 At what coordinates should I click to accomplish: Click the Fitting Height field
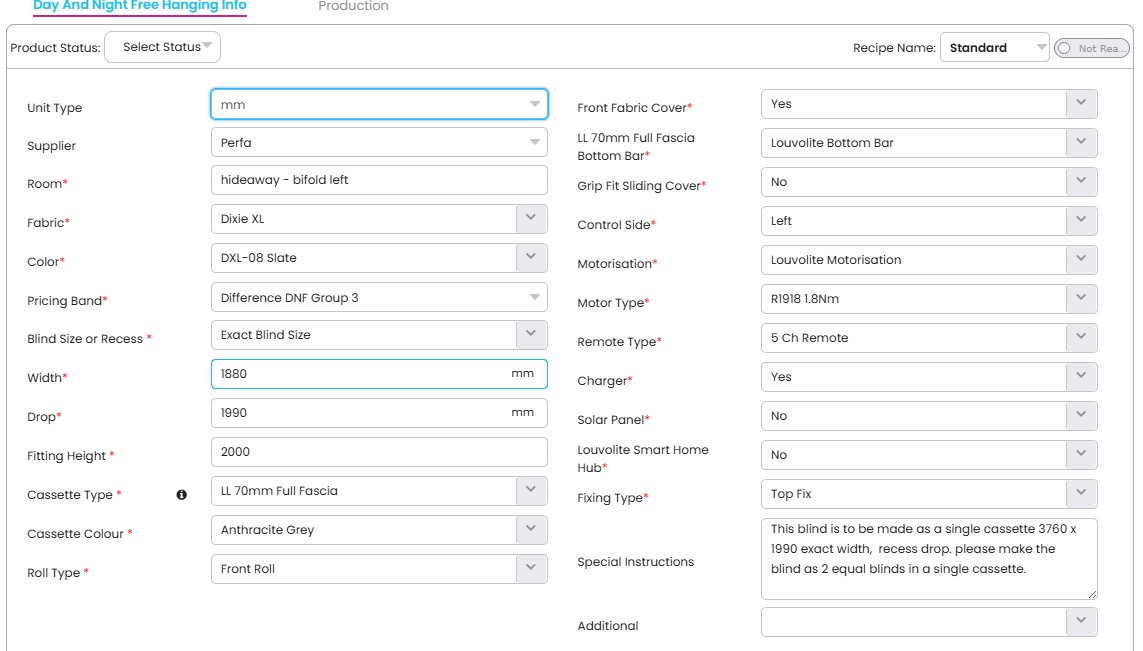379,451
